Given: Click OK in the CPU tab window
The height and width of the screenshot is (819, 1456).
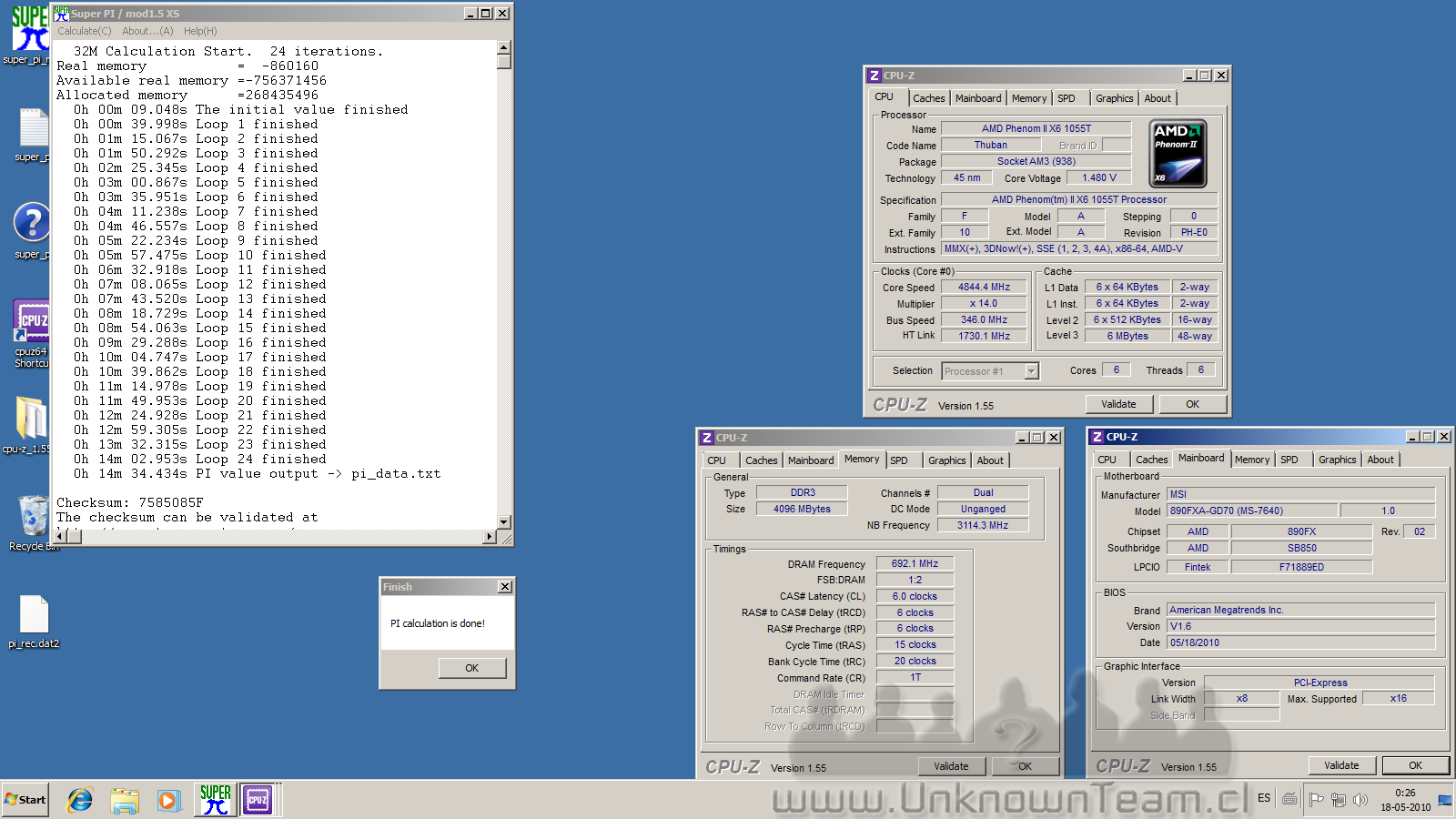Looking at the screenshot, I should pyautogui.click(x=1192, y=404).
